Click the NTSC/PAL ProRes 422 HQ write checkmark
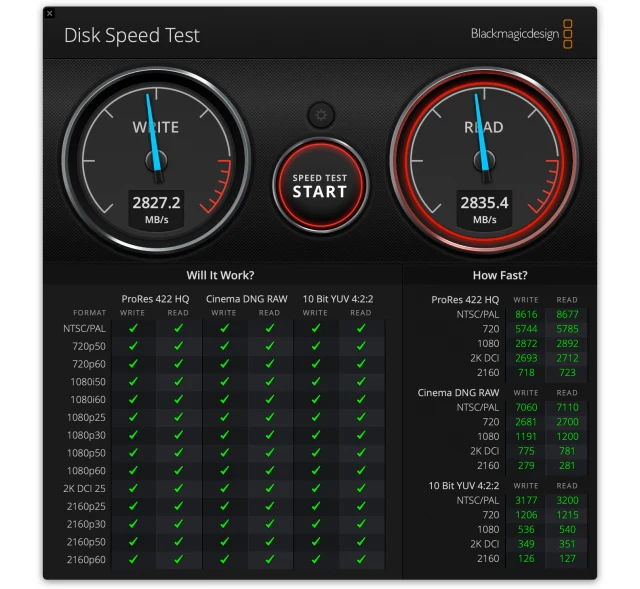The width and height of the screenshot is (640, 589). pyautogui.click(x=133, y=328)
